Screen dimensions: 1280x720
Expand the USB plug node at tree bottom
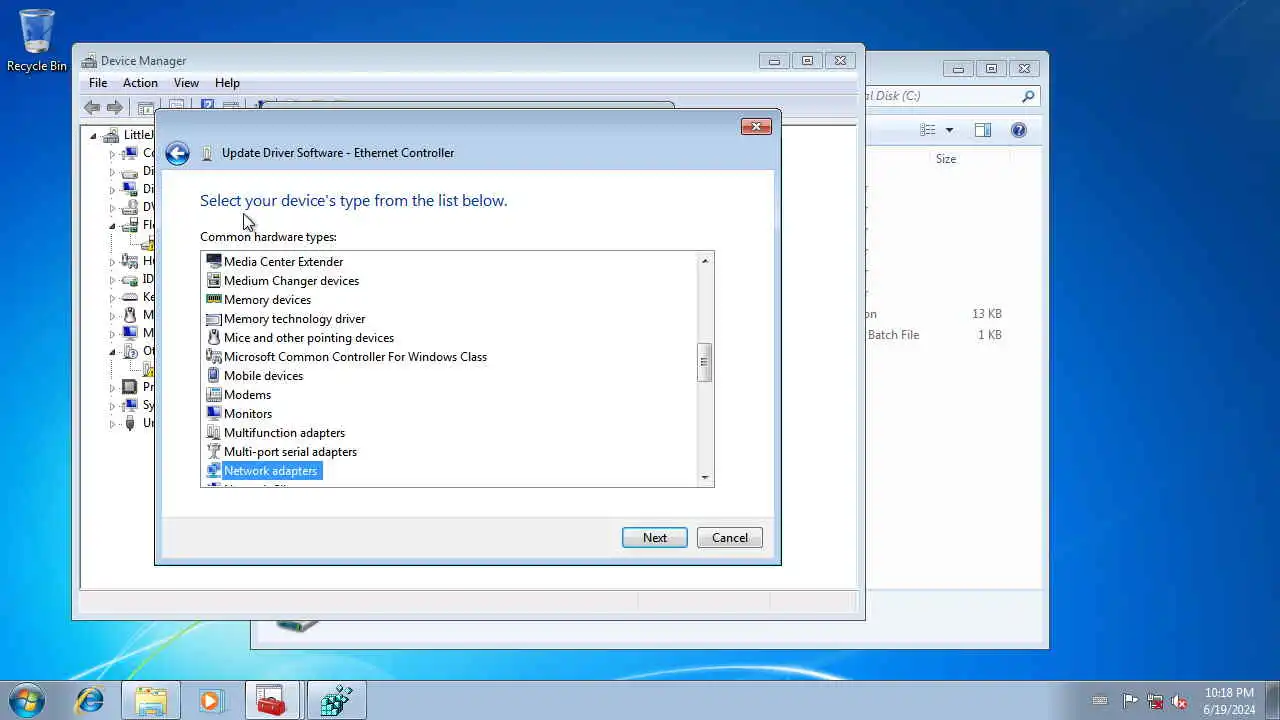112,423
